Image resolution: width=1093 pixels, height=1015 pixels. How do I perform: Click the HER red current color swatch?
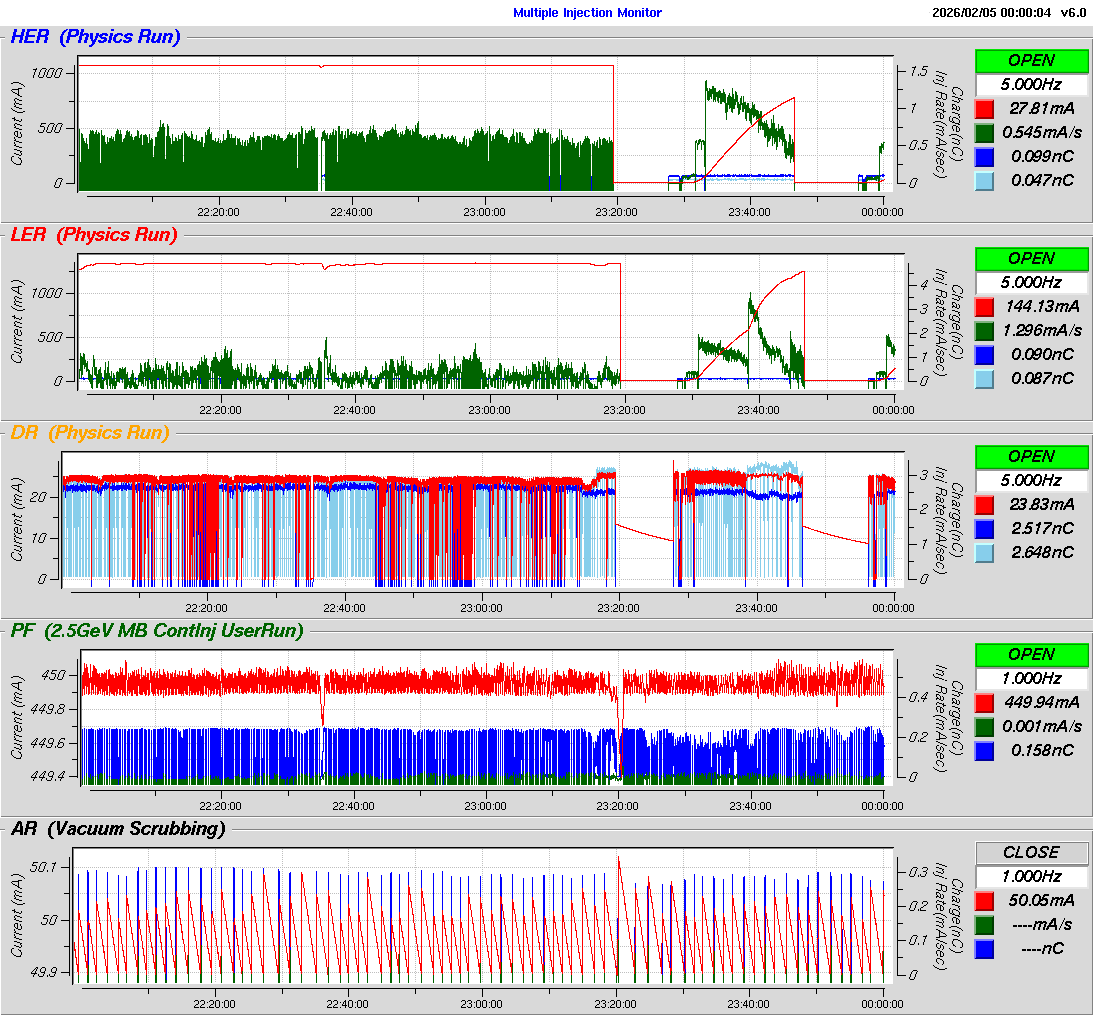tap(985, 108)
